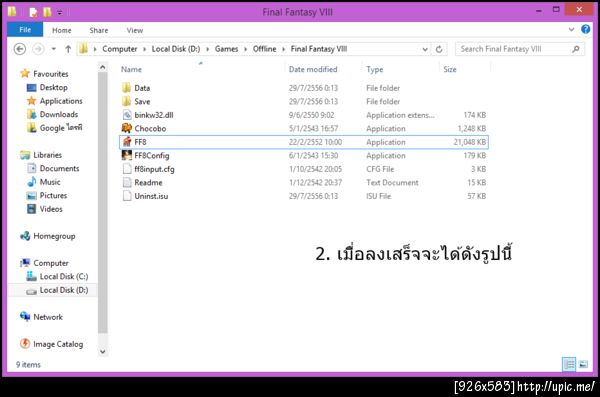
Task: Click the Games breadcrumb segment
Action: (226, 49)
